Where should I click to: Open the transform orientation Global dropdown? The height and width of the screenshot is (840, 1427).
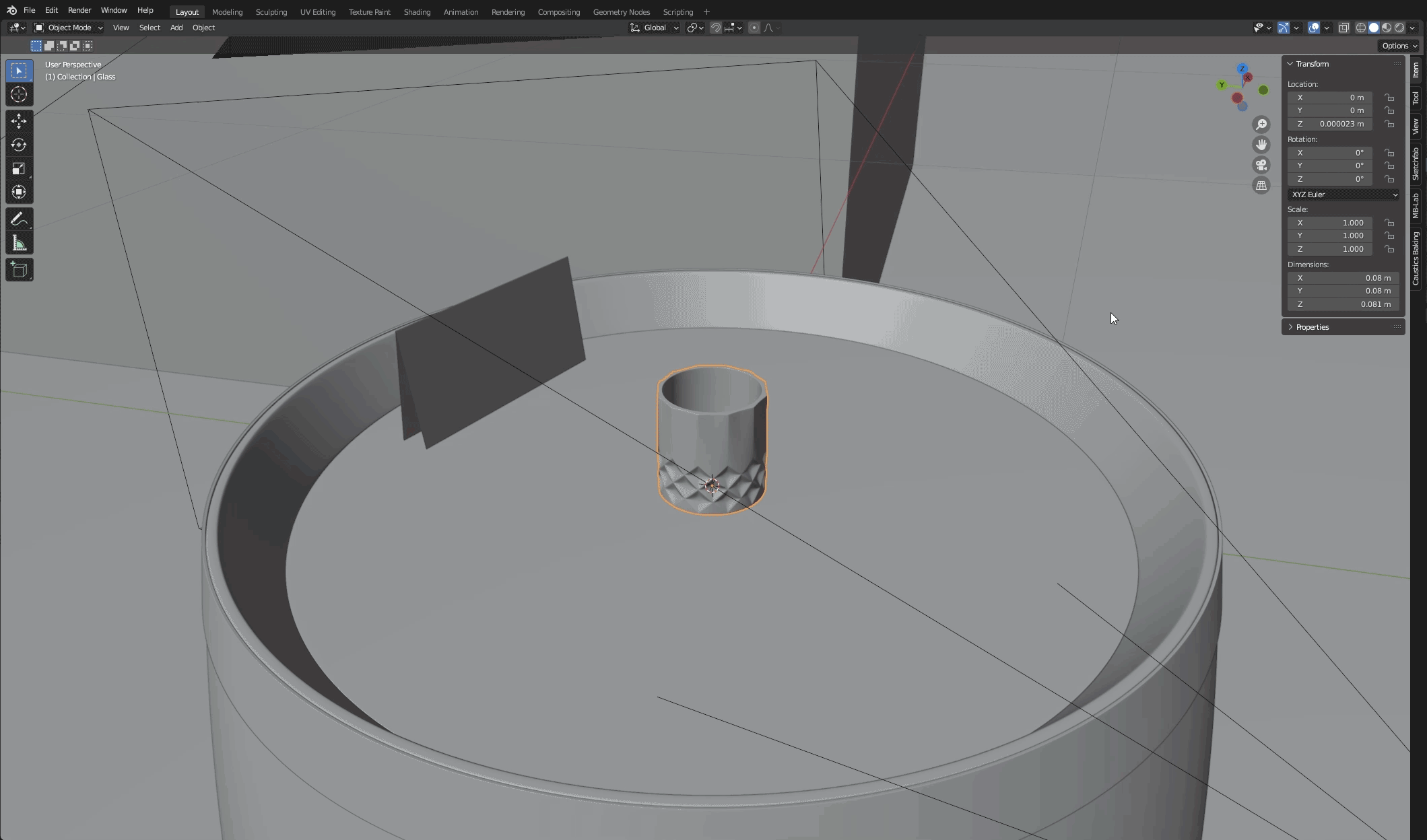[654, 28]
